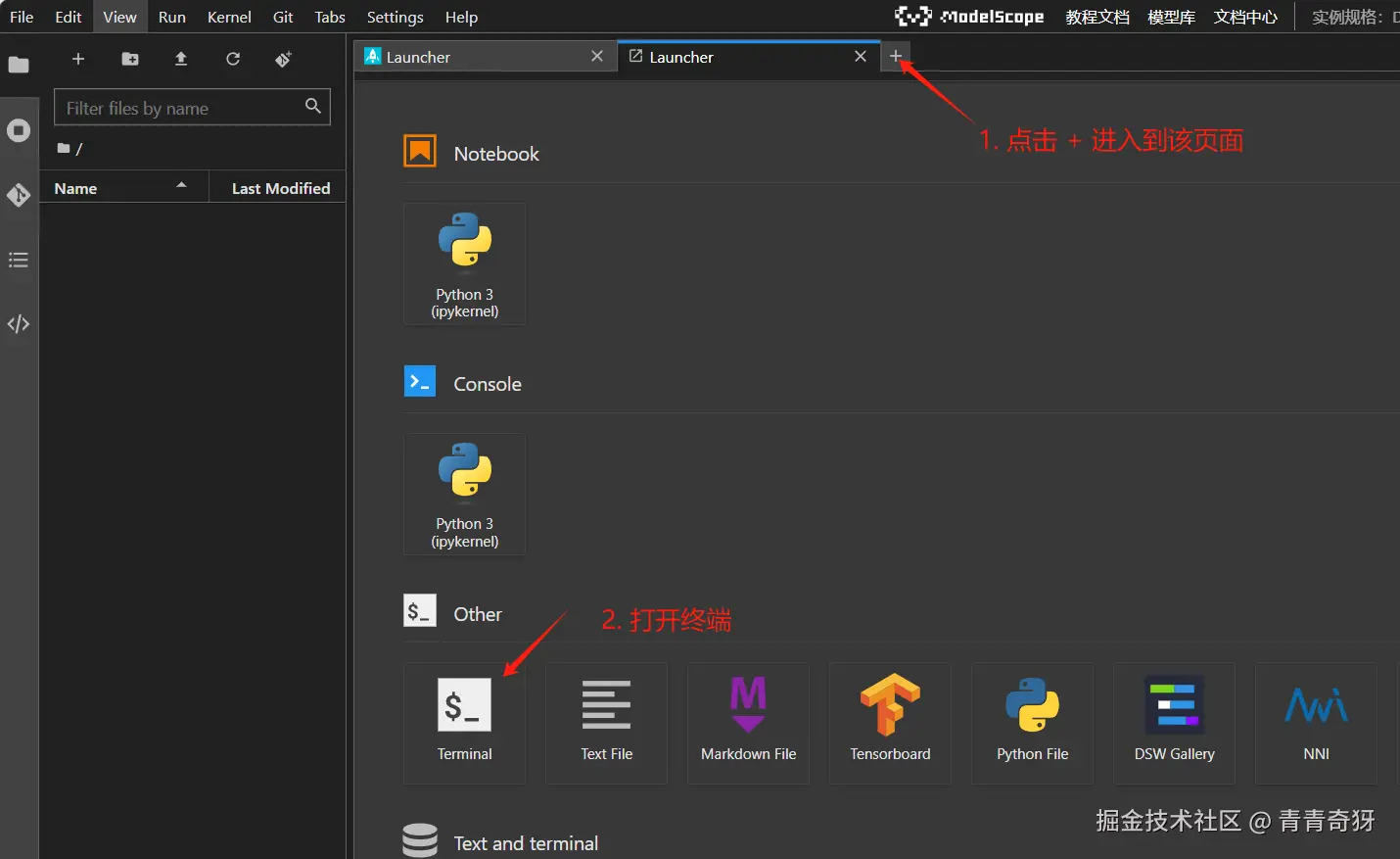Click the ModelScope logo

coord(969,17)
